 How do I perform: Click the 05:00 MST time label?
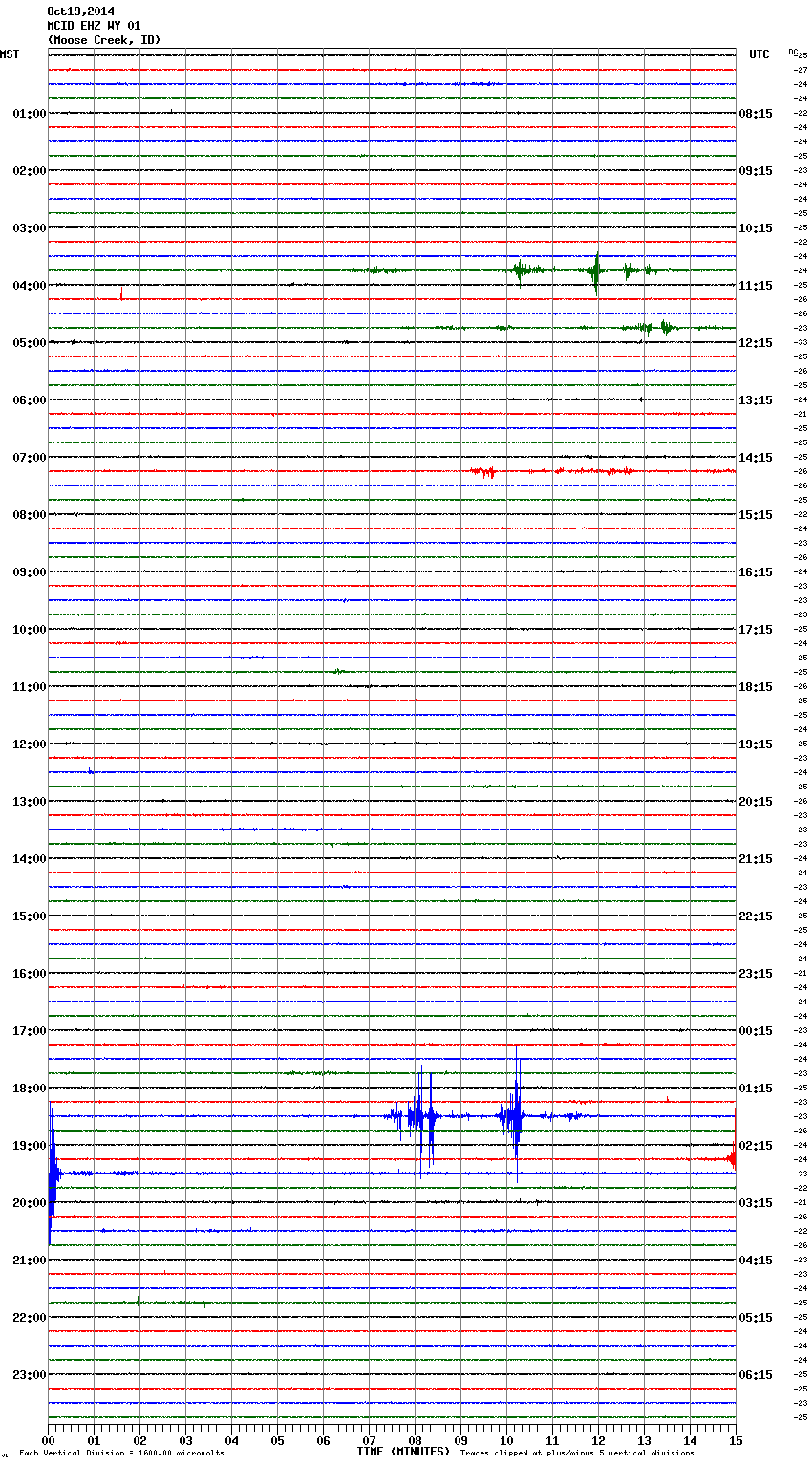click(x=29, y=343)
